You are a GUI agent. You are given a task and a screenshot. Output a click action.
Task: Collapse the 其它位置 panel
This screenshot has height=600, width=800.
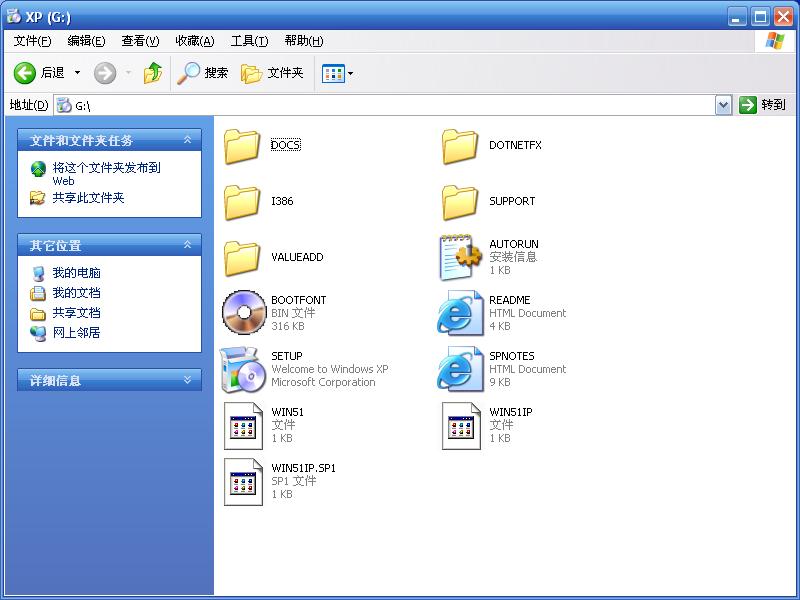187,245
